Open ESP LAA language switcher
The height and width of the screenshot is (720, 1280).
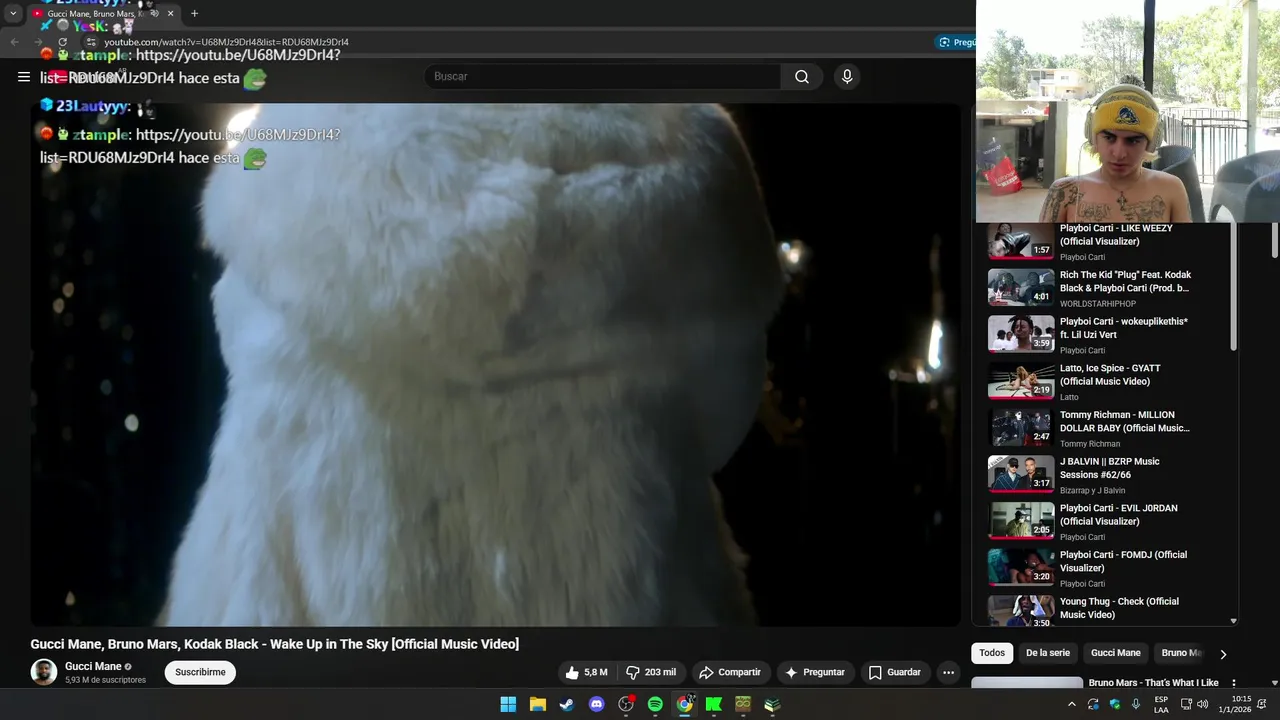click(1161, 704)
